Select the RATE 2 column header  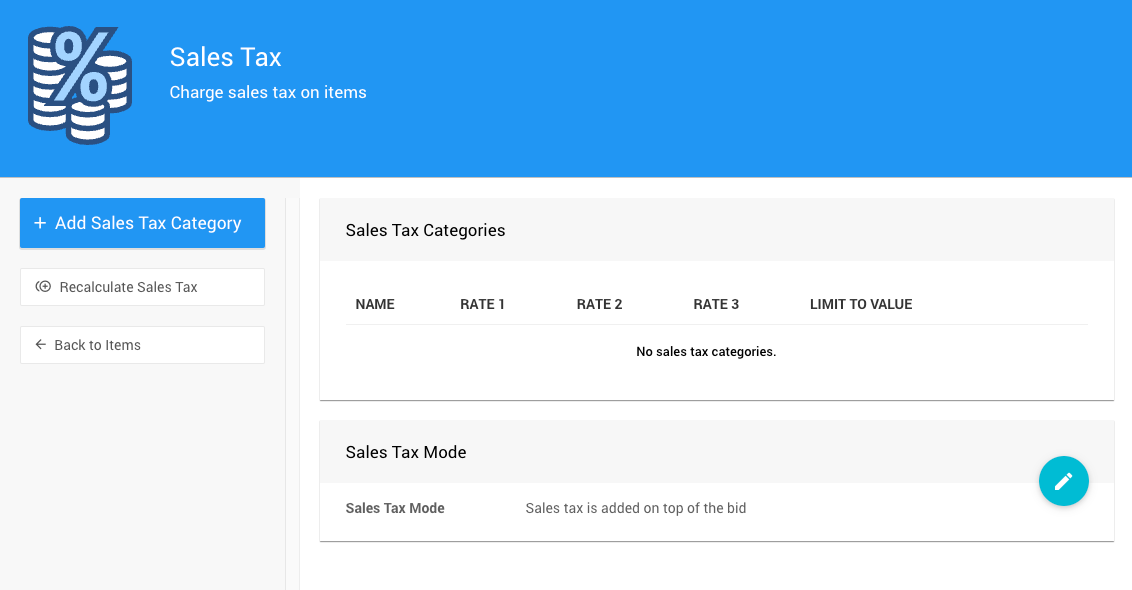click(599, 304)
